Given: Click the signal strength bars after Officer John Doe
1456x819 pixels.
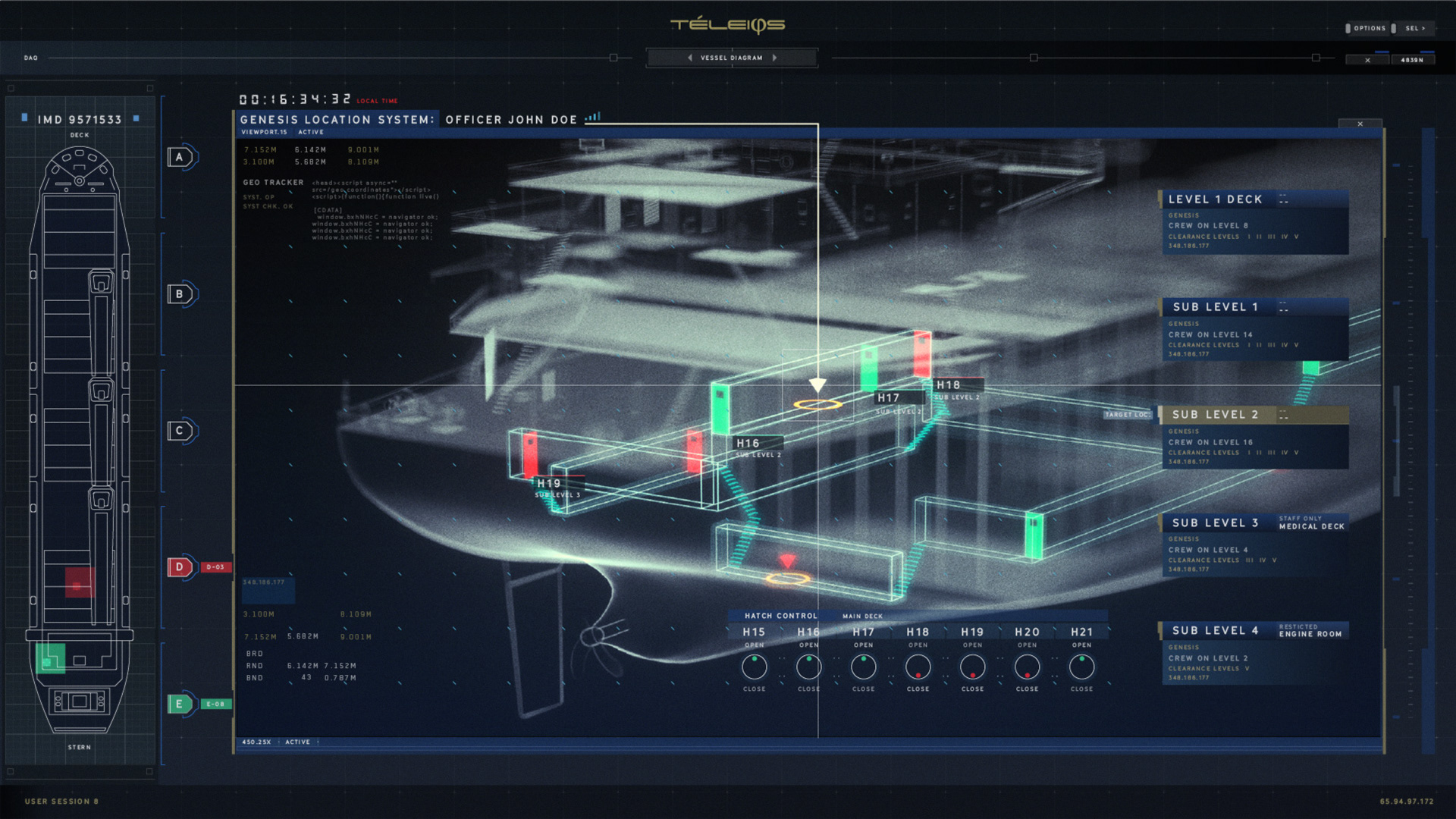Looking at the screenshot, I should tap(593, 117).
